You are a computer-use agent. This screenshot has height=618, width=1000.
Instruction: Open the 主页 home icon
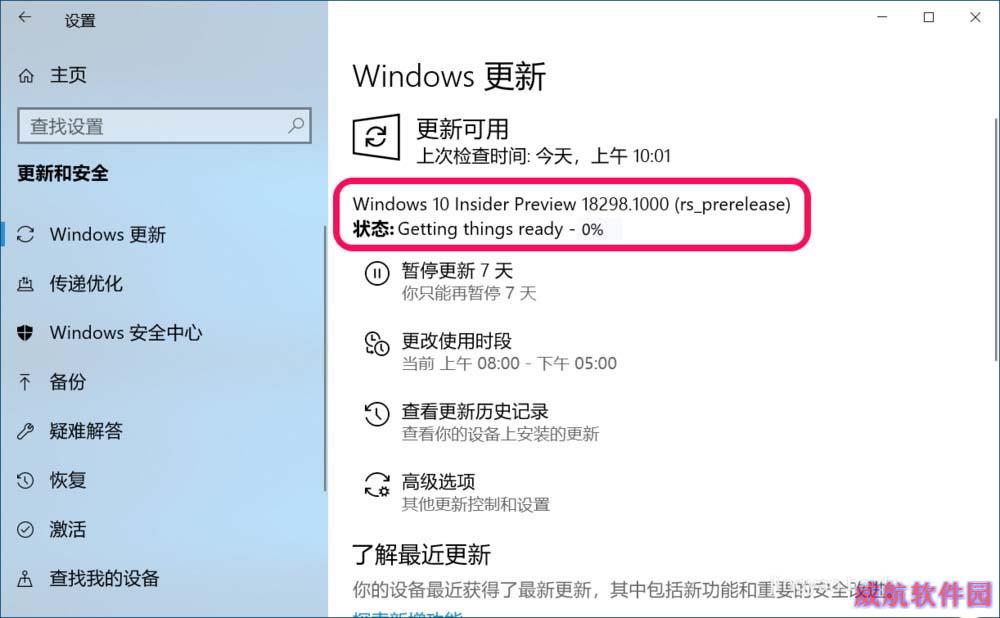[x=26, y=76]
